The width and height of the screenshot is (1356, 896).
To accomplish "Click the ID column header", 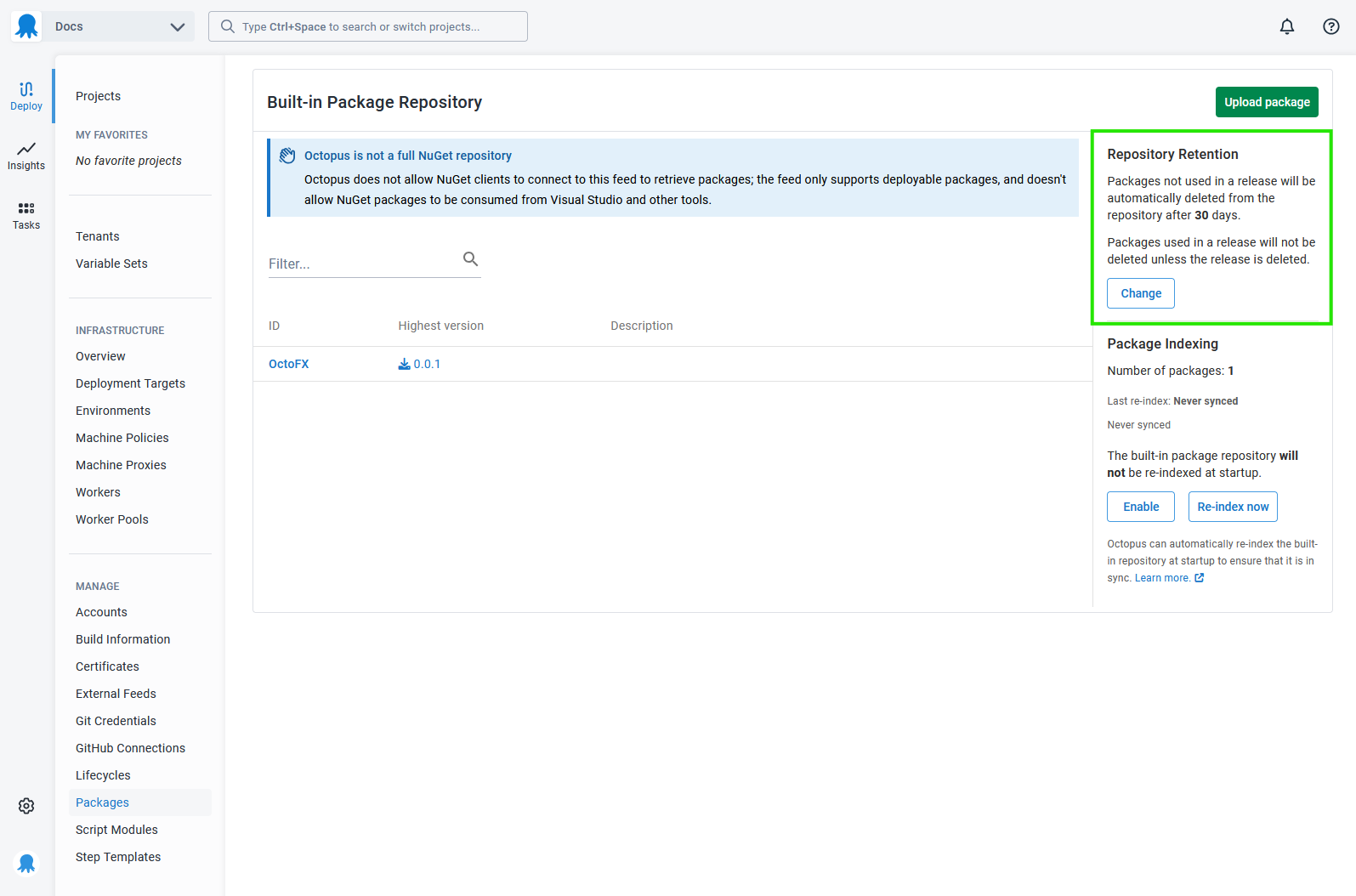I will pyautogui.click(x=274, y=326).
